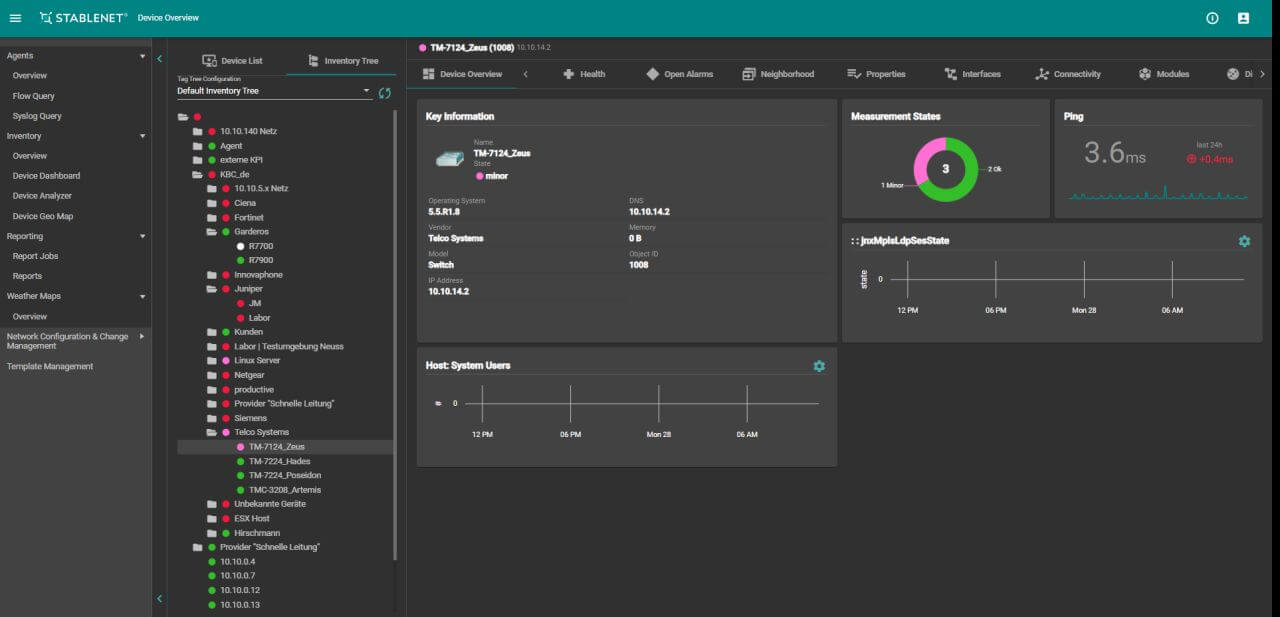Open Template Management
Image resolution: width=1280 pixels, height=617 pixels.
point(50,366)
